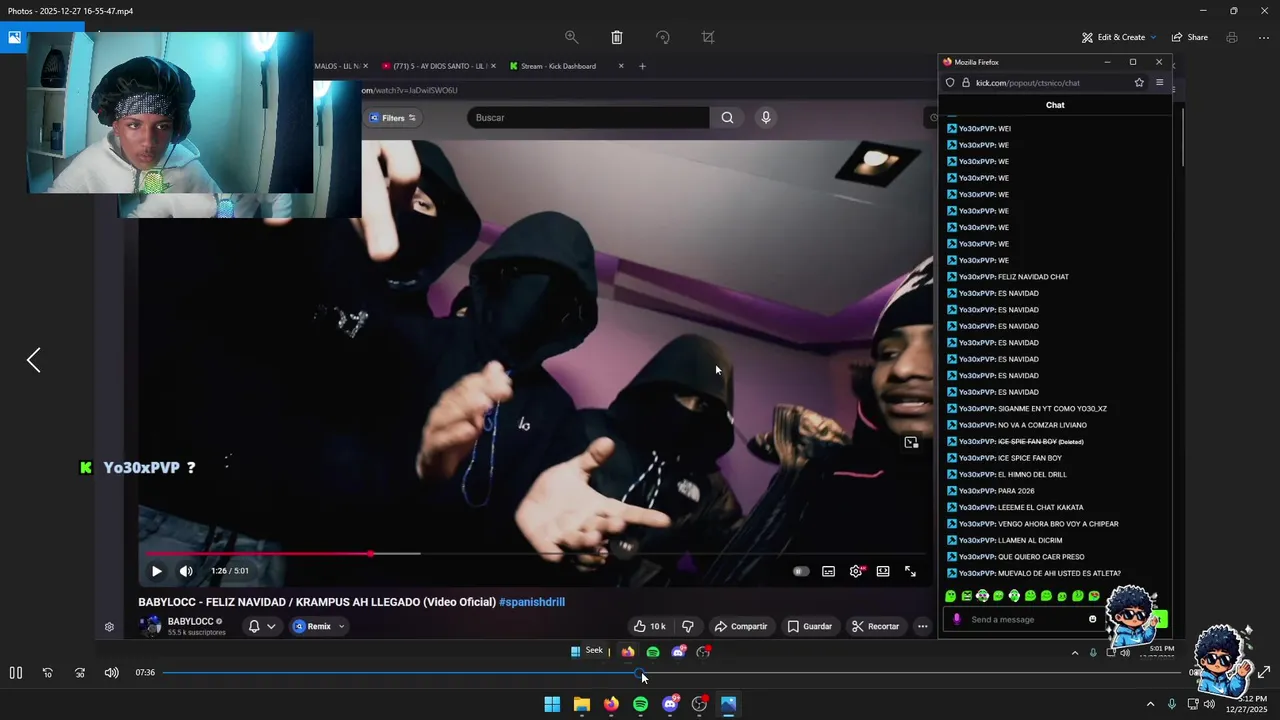Switch YouTube to theater mode
Image resolution: width=1280 pixels, height=720 pixels.
[x=883, y=571]
